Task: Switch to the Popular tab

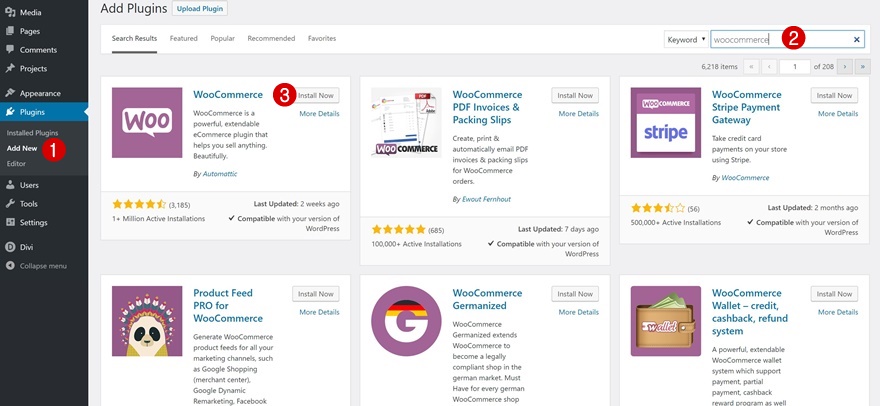Action: pos(222,38)
